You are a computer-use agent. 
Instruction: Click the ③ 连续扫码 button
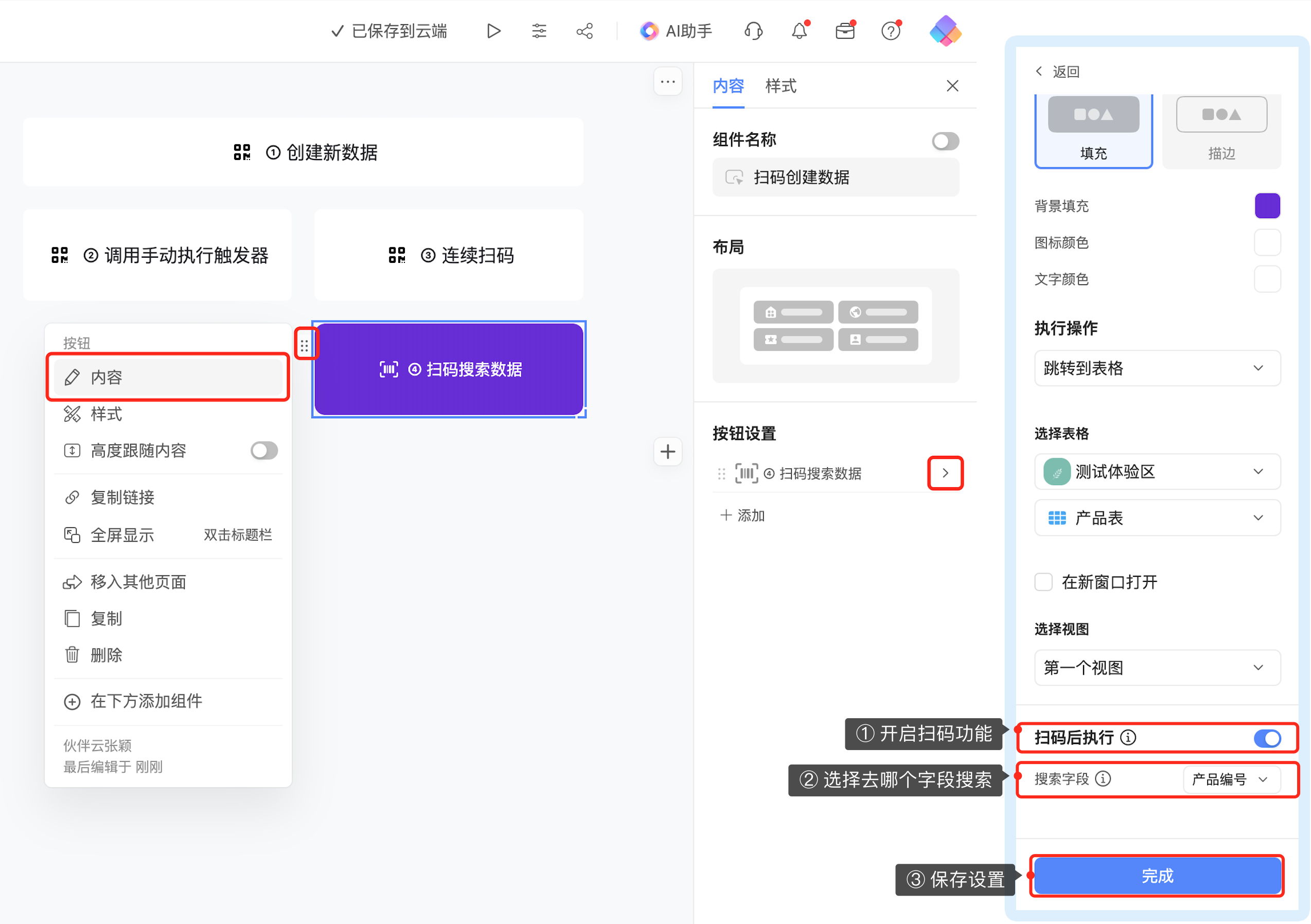point(449,255)
